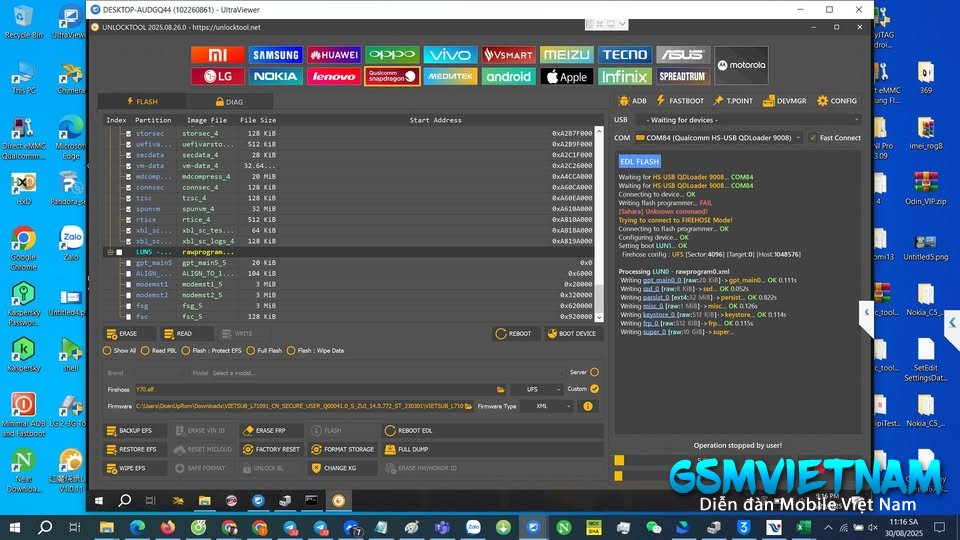Pick the Lenovo brand tile

point(334,77)
